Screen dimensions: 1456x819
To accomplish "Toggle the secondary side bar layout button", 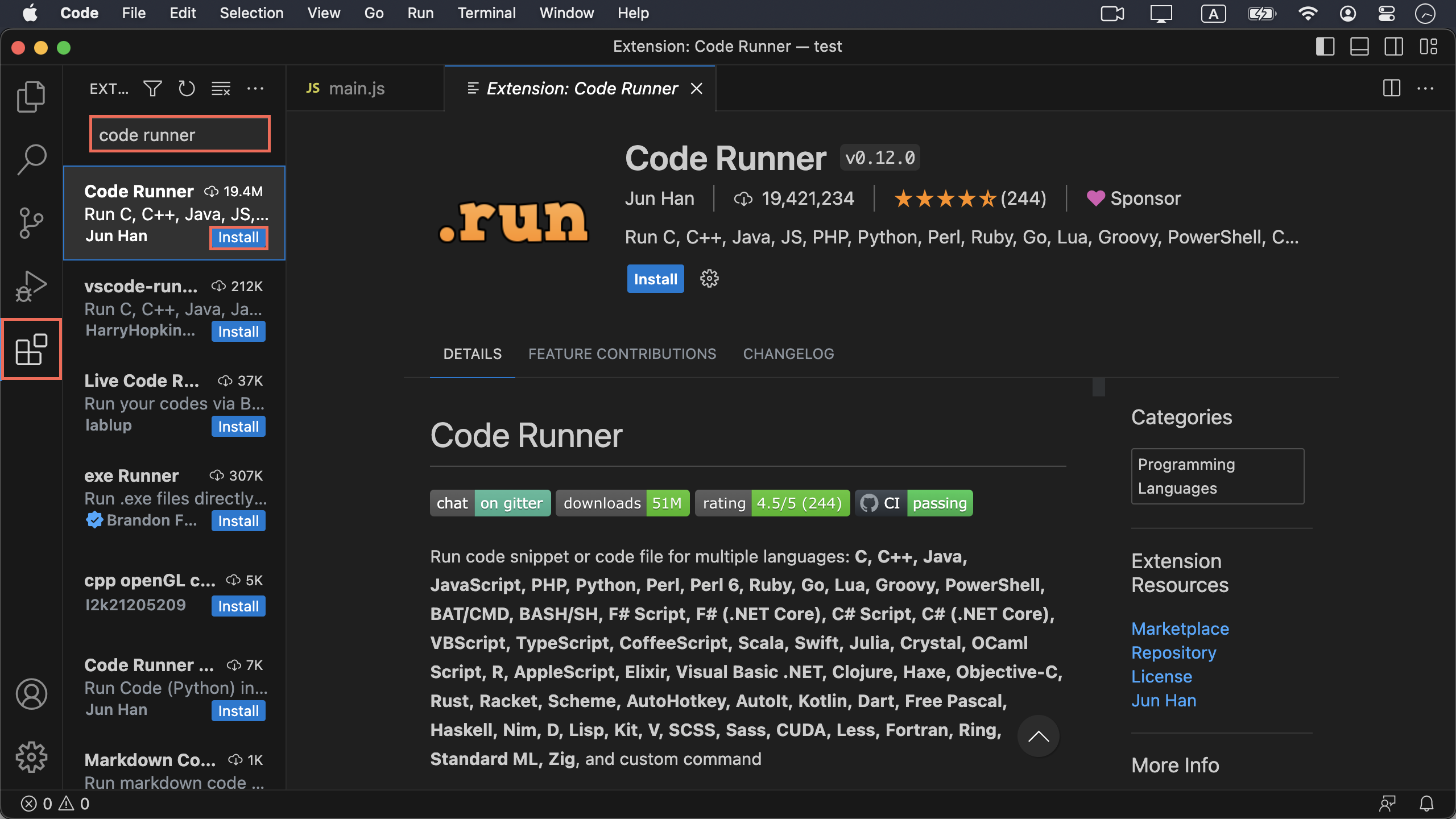I will [x=1393, y=47].
